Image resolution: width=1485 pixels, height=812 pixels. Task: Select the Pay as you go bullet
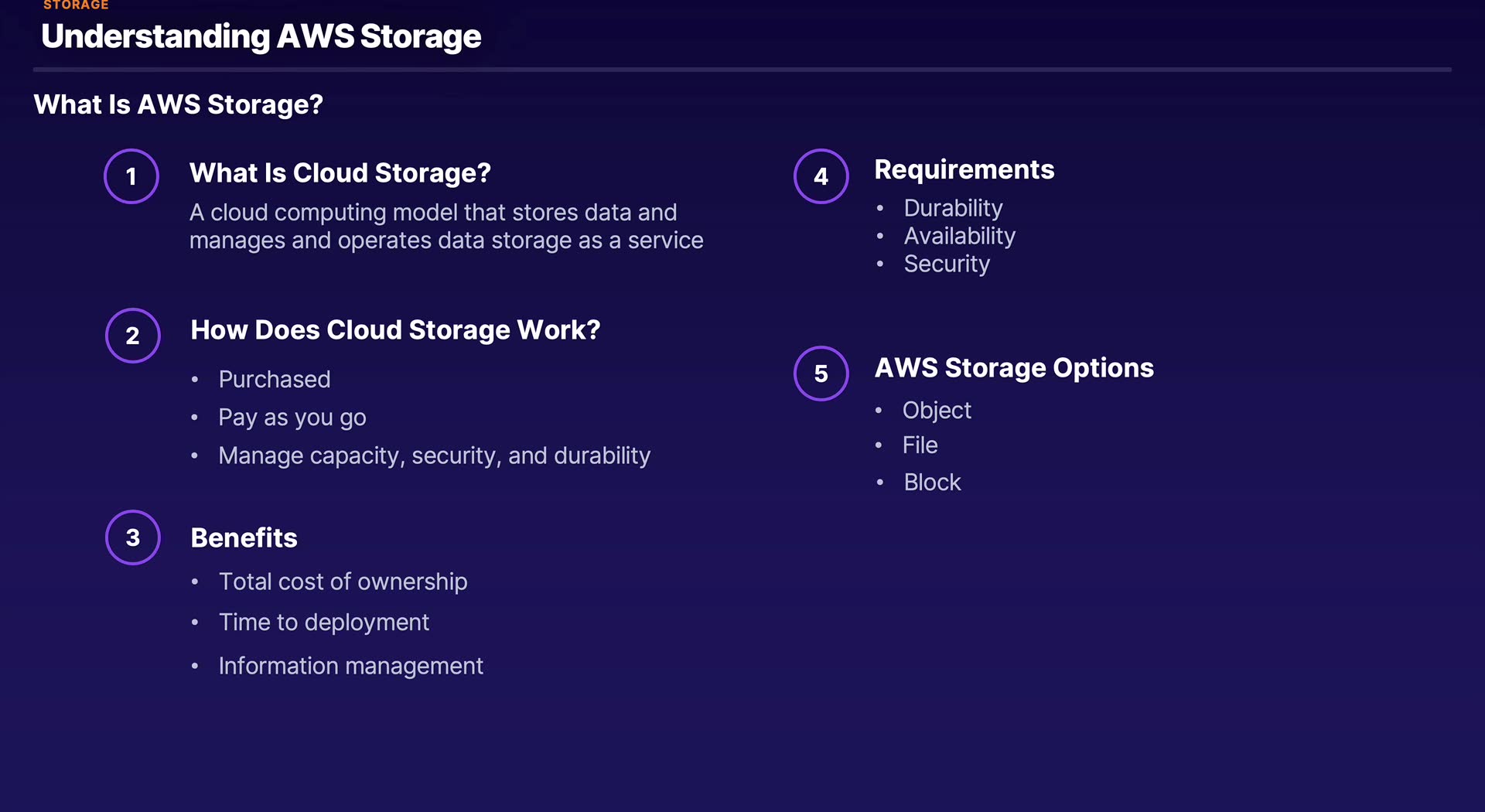(x=292, y=418)
